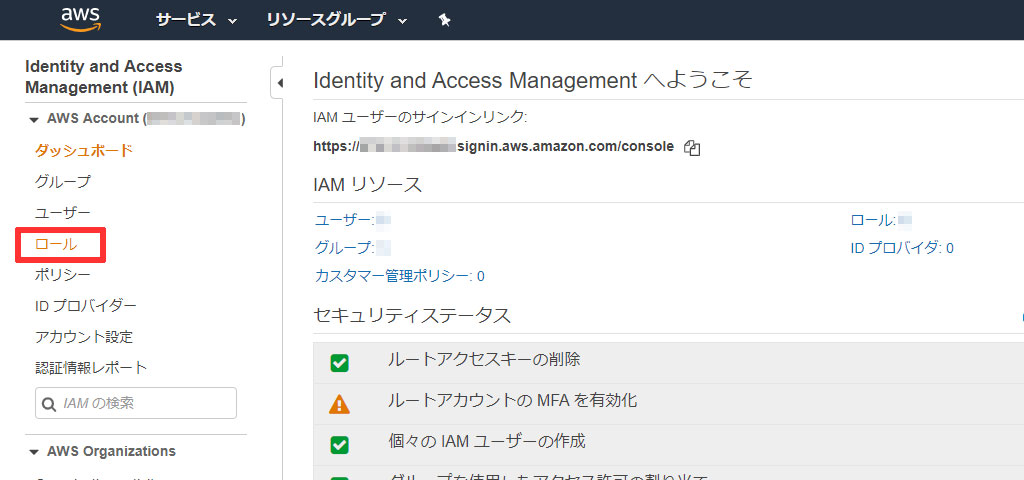Click the セキュリティステータス heading
1024x480 pixels.
pos(412,315)
